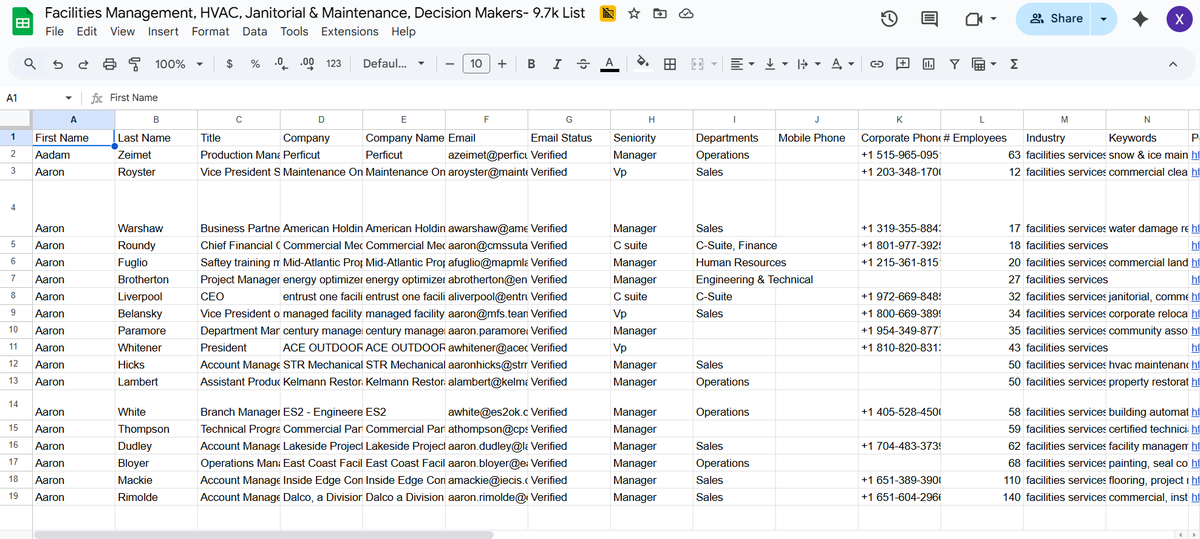Click the horizontal scrollbar thumb
This screenshot has width=1200, height=539.
pyautogui.click(x=263, y=534)
